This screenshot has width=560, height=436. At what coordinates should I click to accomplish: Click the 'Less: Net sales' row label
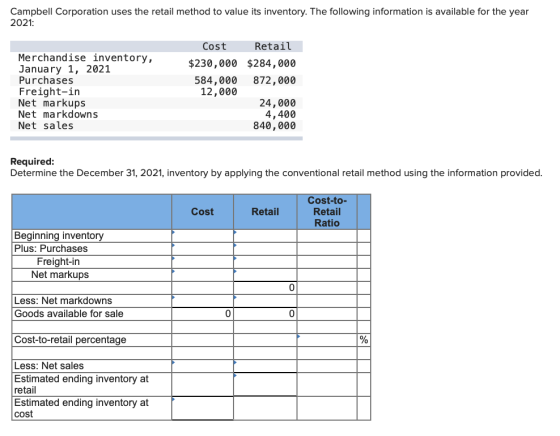pyautogui.click(x=49, y=366)
